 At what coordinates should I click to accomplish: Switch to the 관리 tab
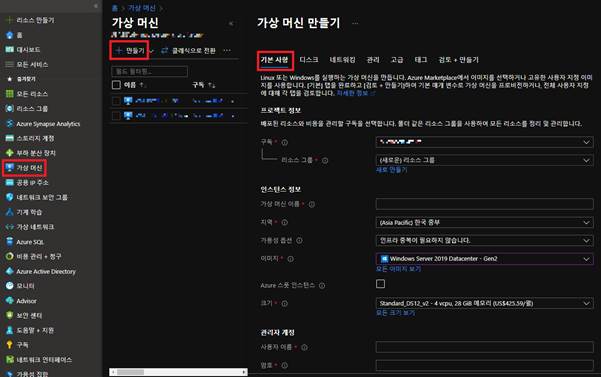click(x=373, y=60)
